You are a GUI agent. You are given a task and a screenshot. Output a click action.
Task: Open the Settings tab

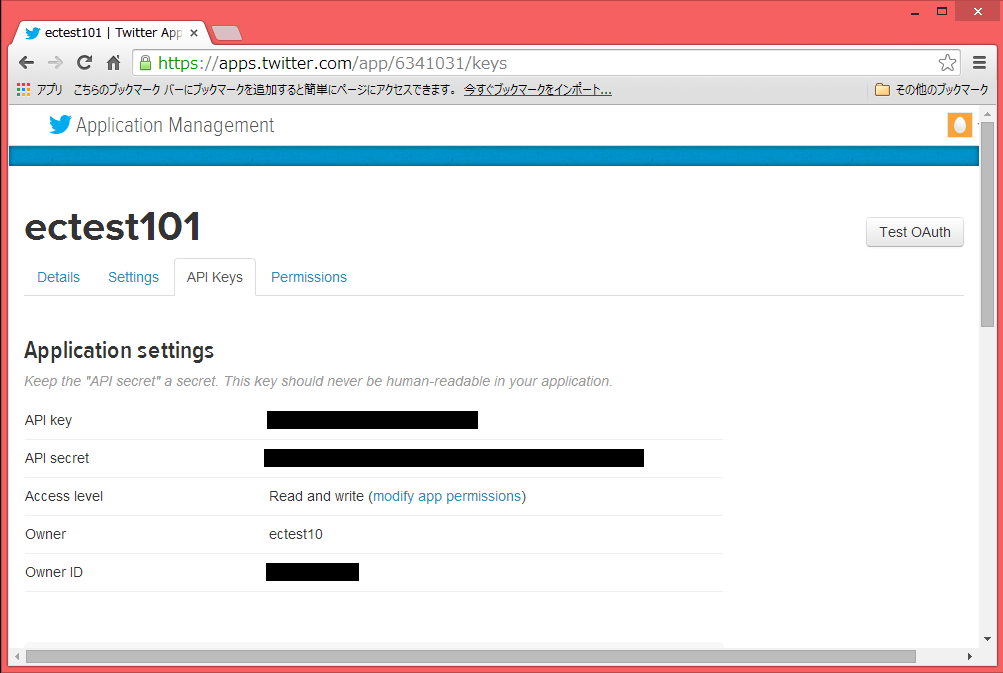[x=133, y=277]
